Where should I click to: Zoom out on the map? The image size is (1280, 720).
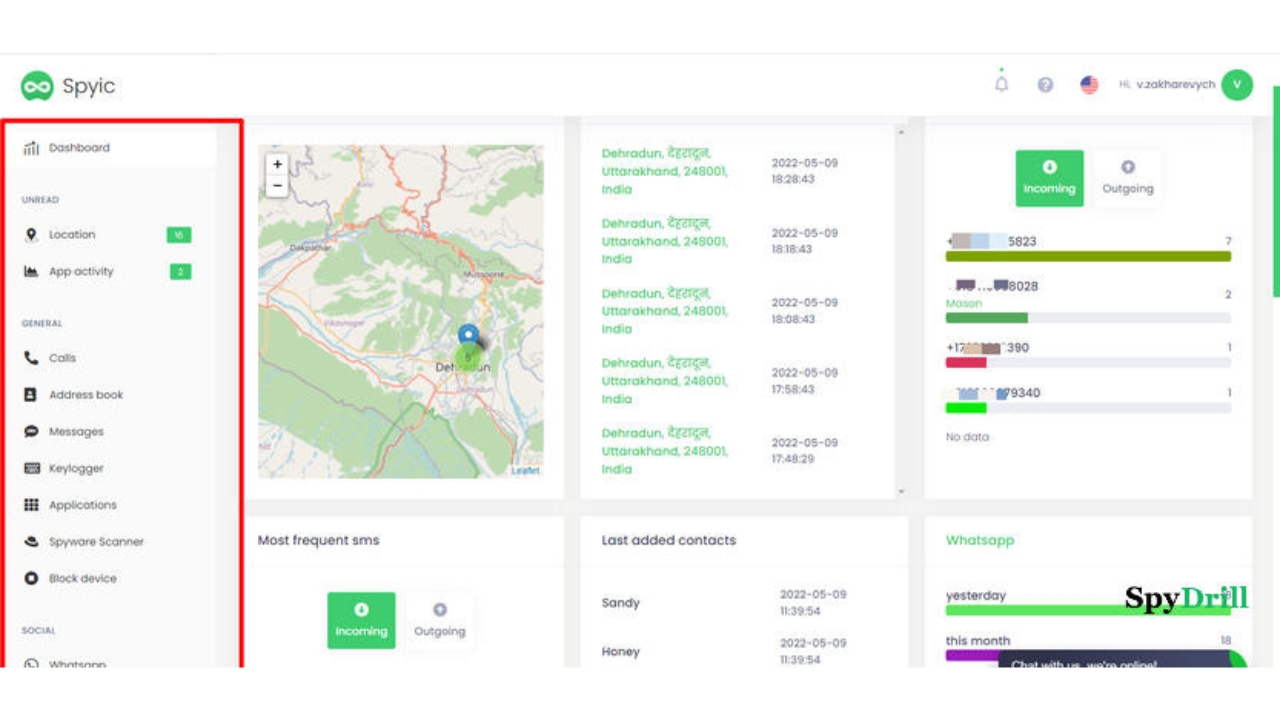(x=277, y=186)
